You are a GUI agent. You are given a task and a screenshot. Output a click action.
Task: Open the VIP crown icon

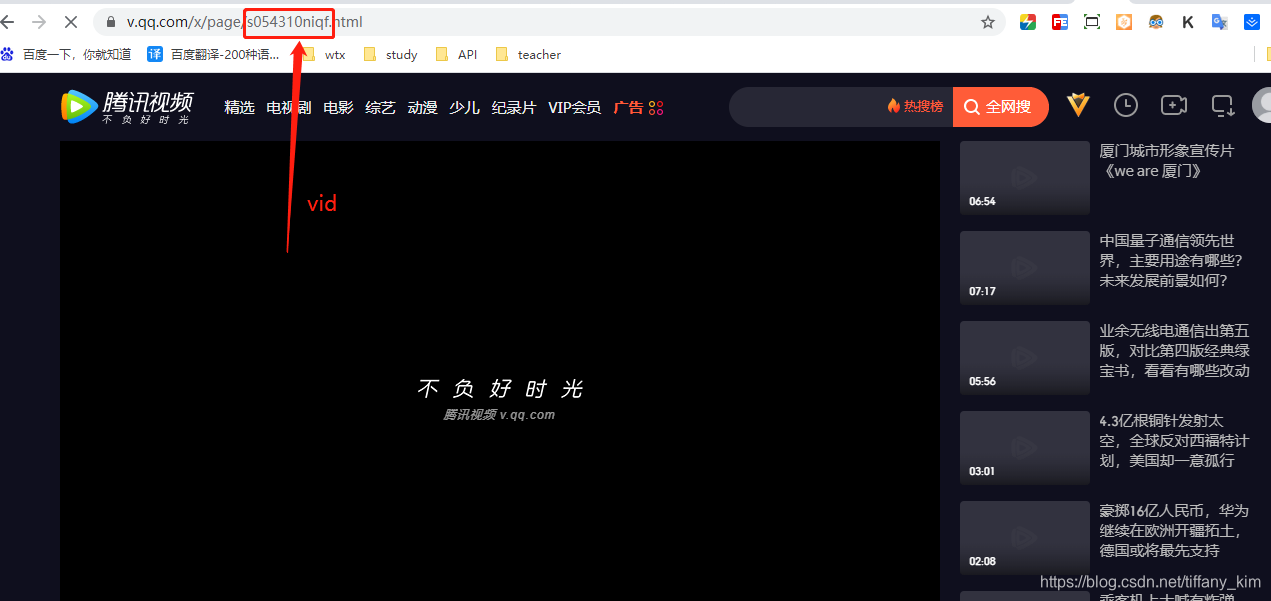click(x=1078, y=105)
